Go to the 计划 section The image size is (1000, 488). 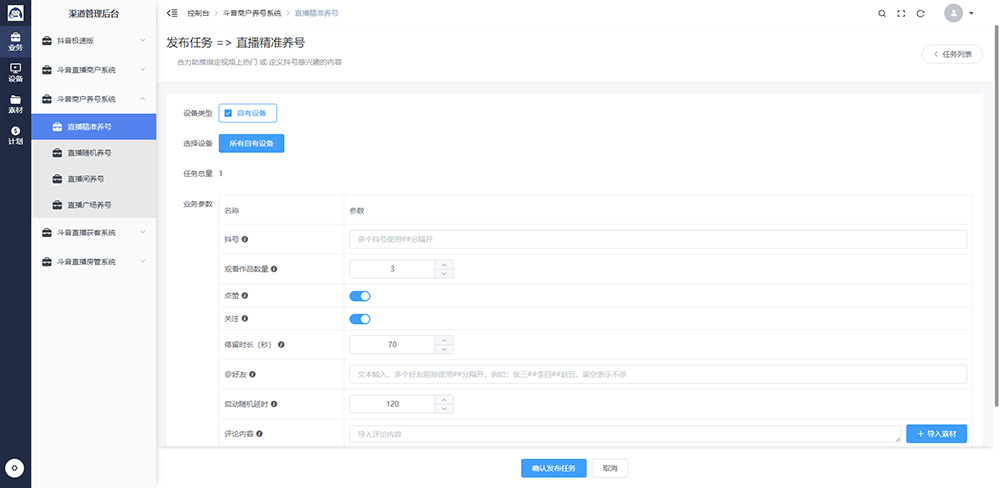[15, 135]
